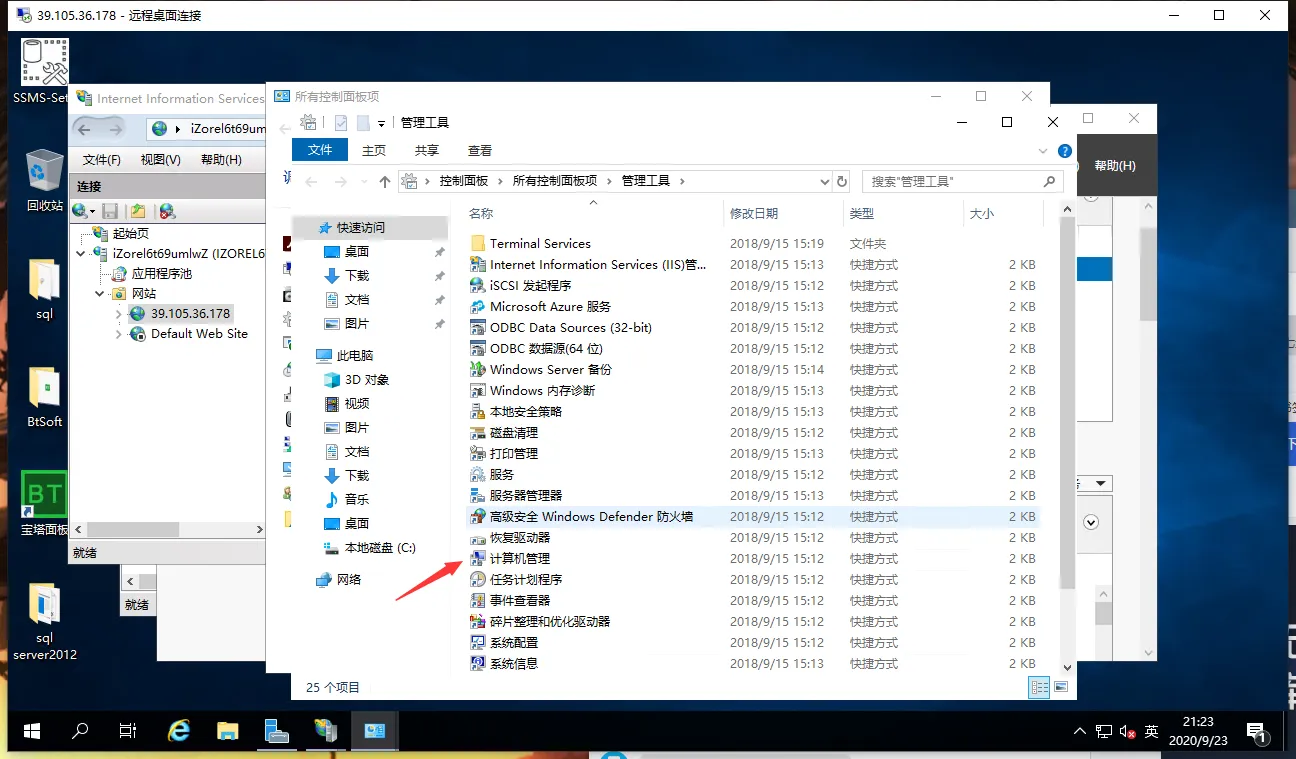Select Windows Server 备份 shortcut
The width and height of the screenshot is (1296, 759).
540,370
